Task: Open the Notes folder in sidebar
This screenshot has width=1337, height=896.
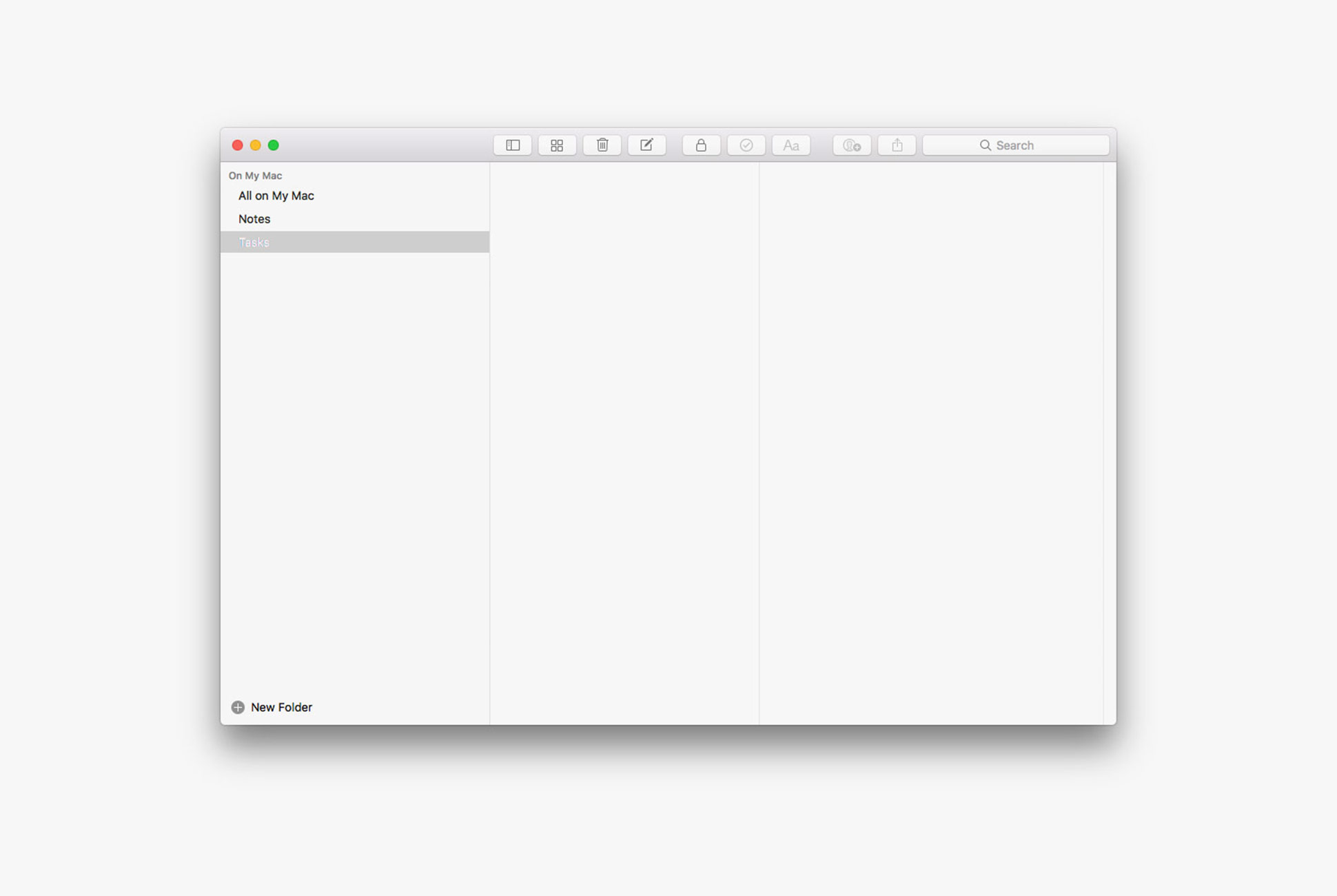Action: pos(254,219)
